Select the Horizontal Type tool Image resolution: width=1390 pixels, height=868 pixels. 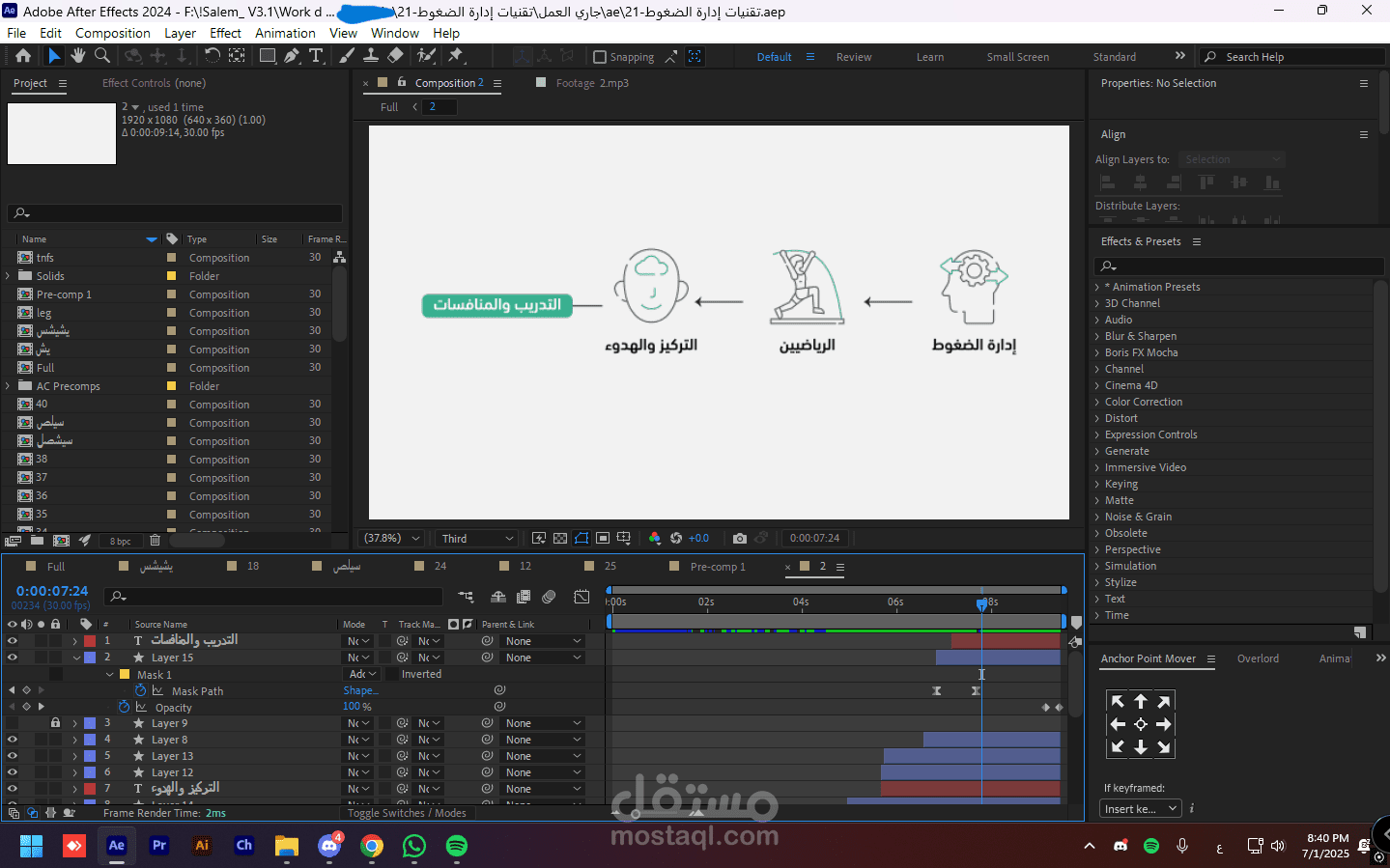click(316, 56)
